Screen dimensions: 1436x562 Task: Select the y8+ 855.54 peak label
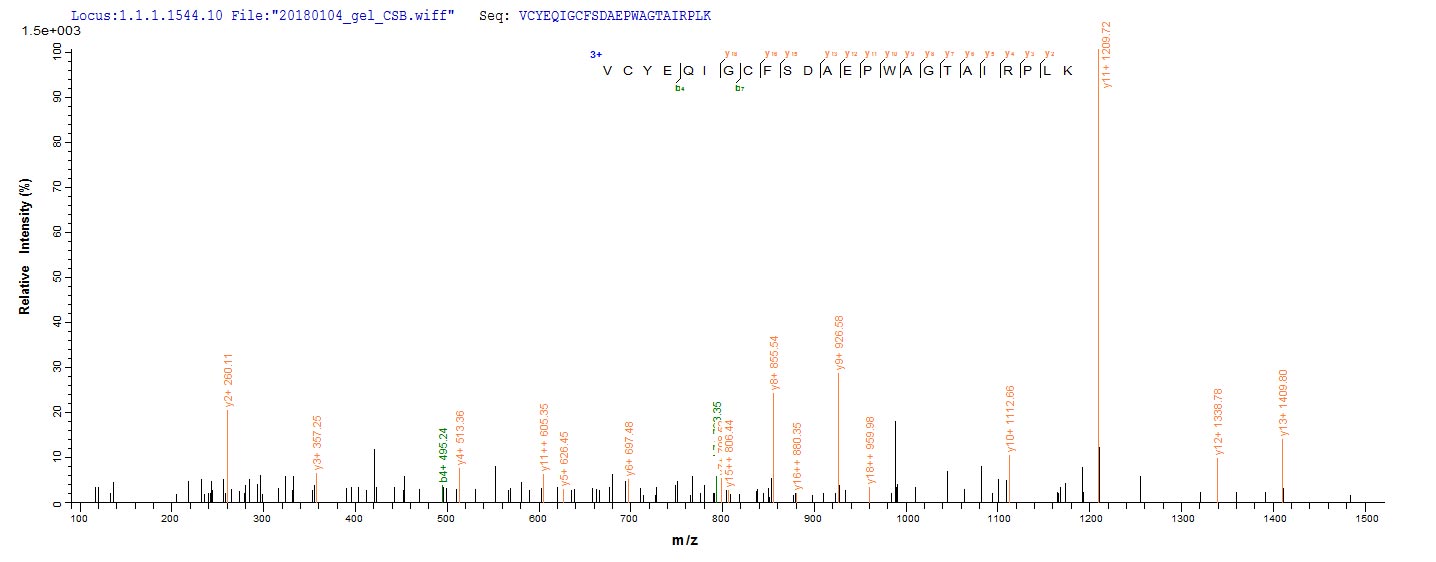pyautogui.click(x=774, y=363)
